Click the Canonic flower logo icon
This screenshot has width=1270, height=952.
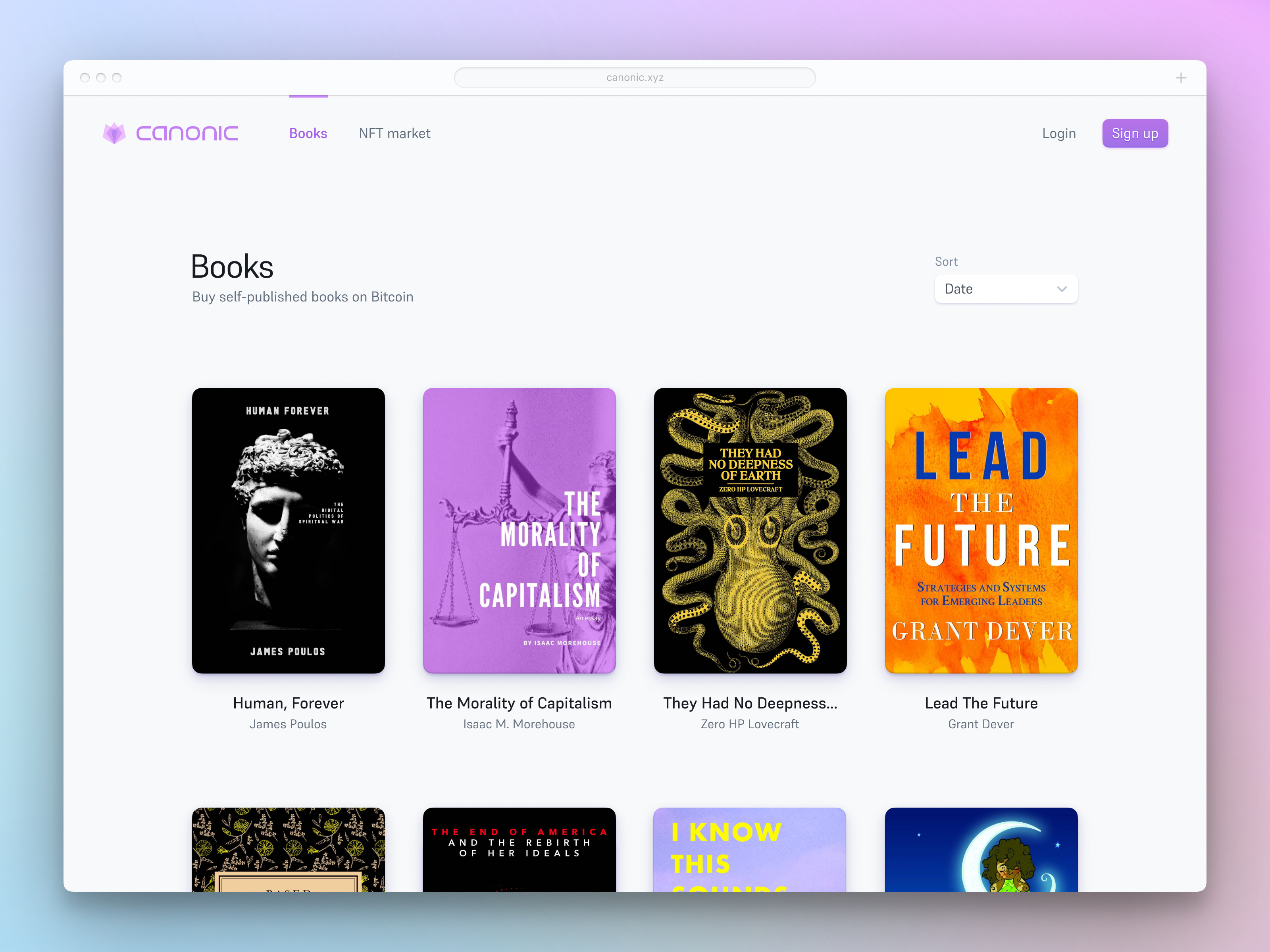click(x=114, y=134)
